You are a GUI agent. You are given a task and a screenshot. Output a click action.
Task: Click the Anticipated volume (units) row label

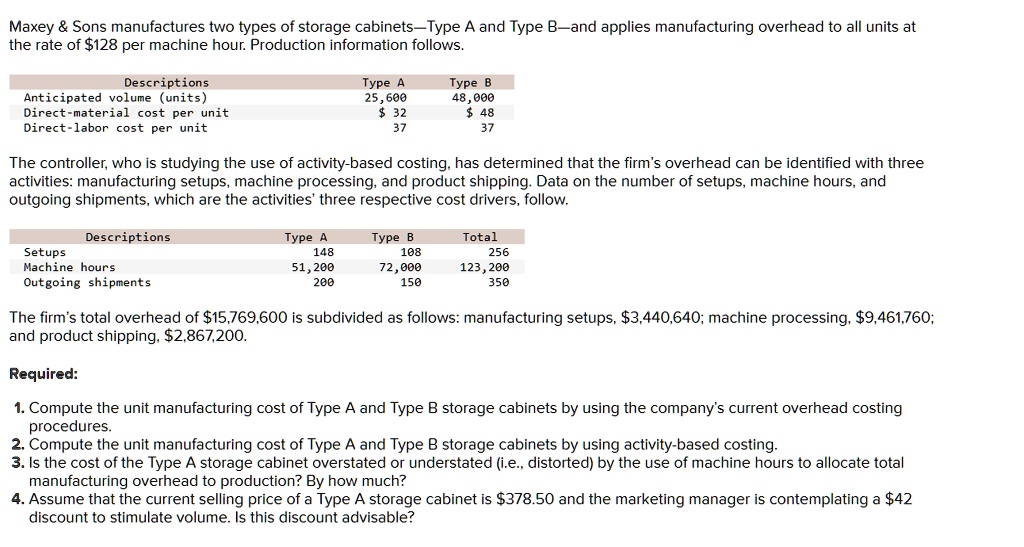[x=115, y=98]
